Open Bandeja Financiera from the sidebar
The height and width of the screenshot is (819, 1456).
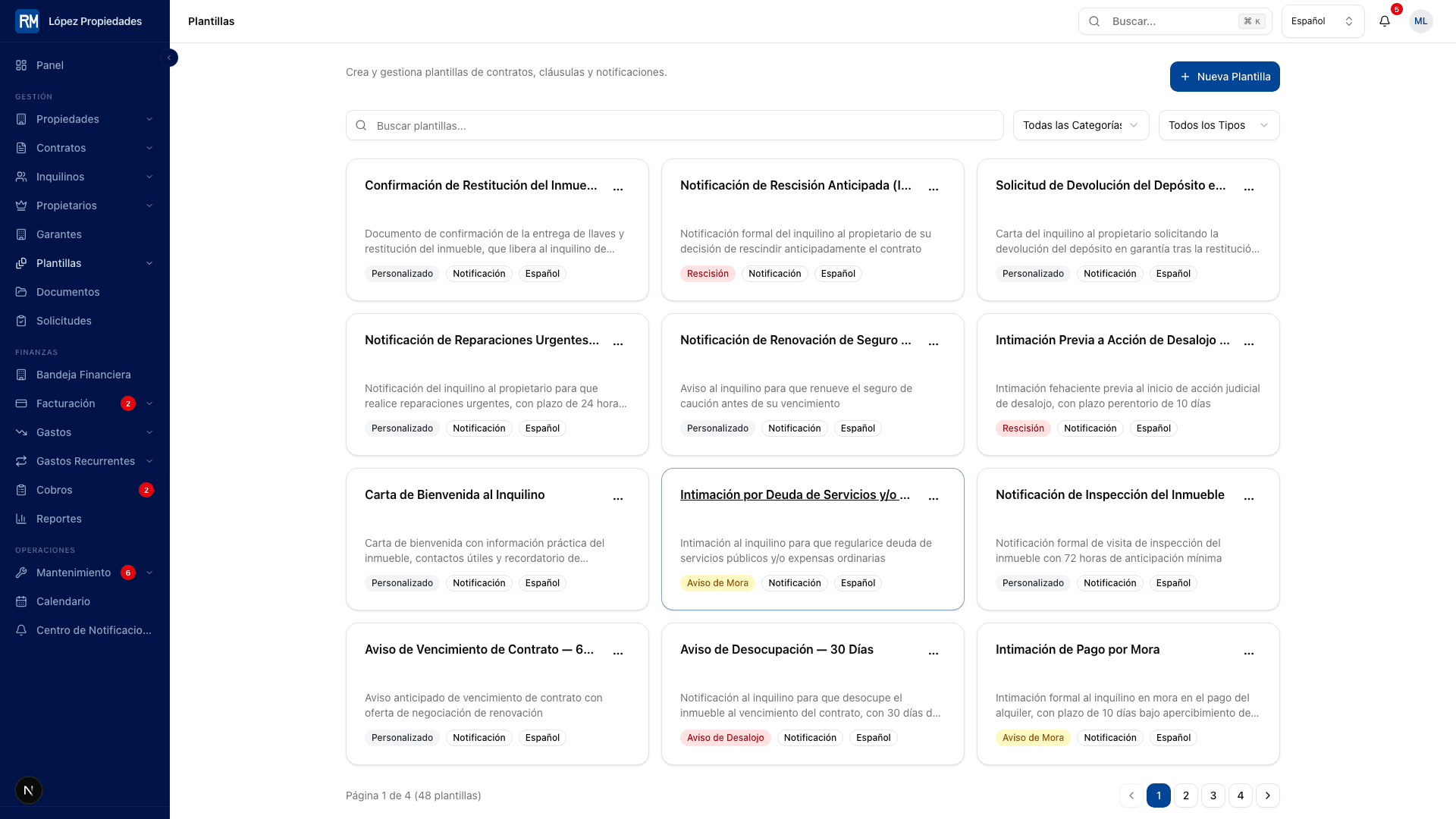click(x=85, y=375)
